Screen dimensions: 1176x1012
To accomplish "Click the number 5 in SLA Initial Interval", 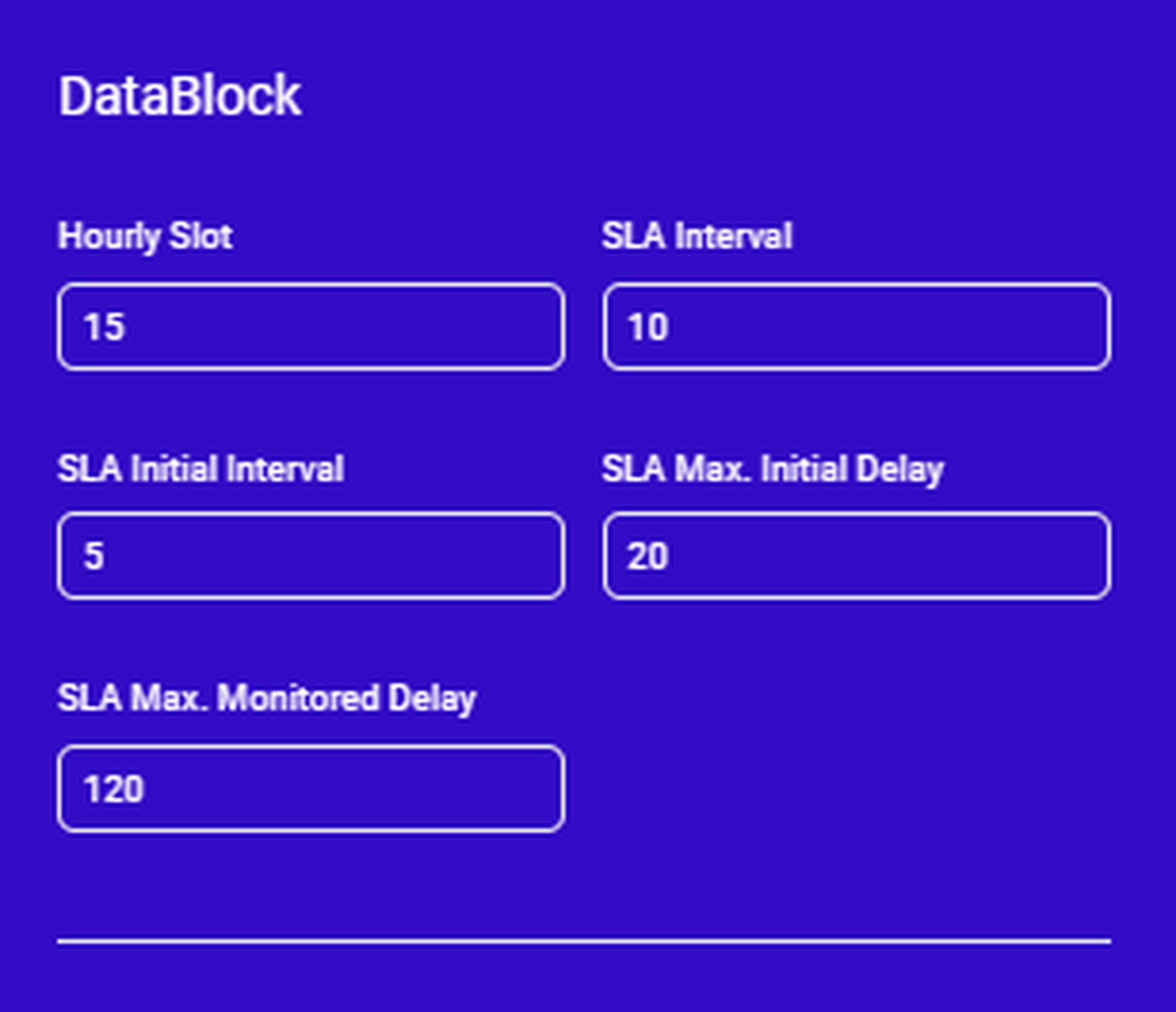I will pos(94,556).
